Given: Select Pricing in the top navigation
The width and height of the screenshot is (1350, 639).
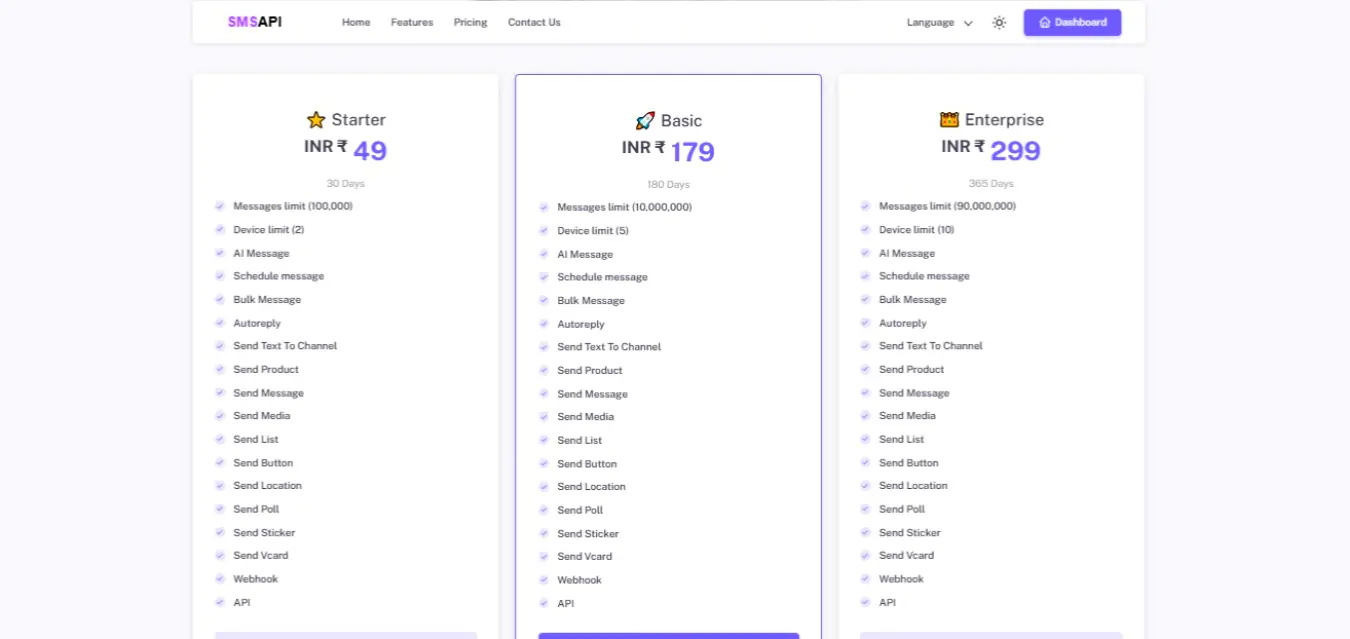Looking at the screenshot, I should point(470,22).
